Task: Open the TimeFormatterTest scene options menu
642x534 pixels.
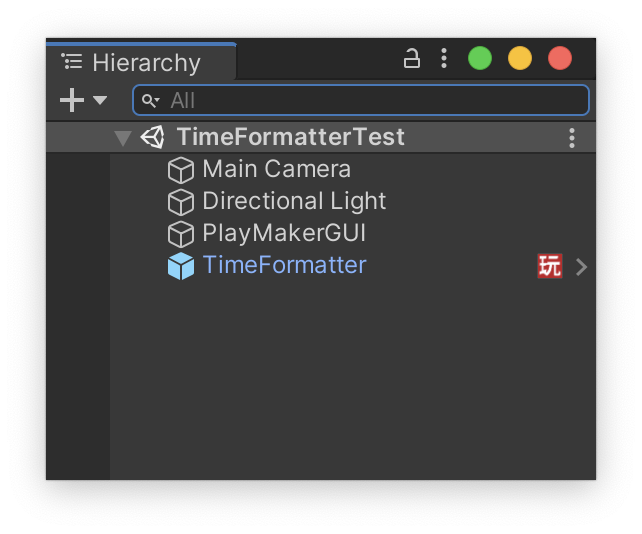Action: 572,138
